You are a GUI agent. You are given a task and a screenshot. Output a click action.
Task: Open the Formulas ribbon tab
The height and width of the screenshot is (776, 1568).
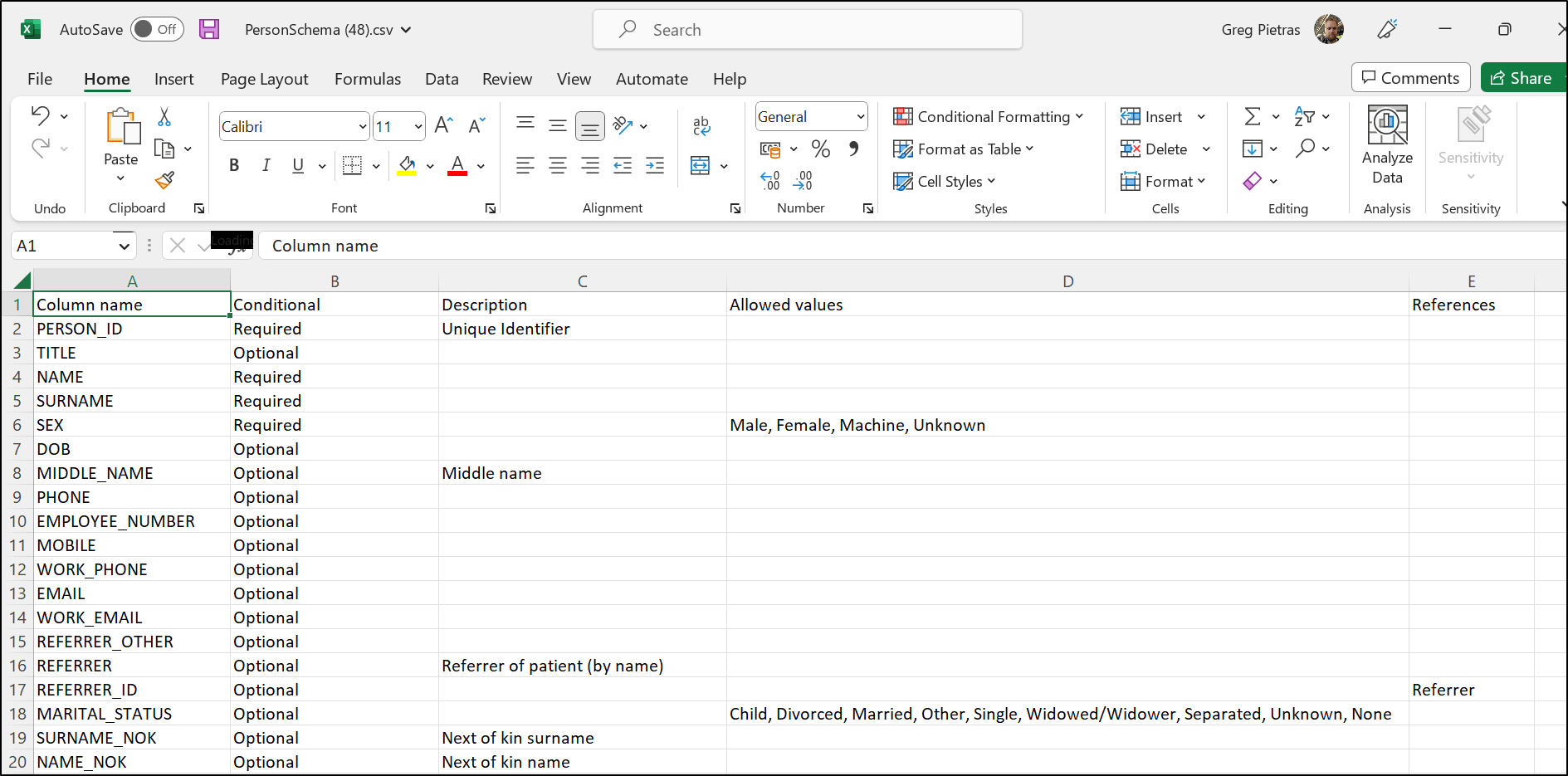tap(367, 79)
